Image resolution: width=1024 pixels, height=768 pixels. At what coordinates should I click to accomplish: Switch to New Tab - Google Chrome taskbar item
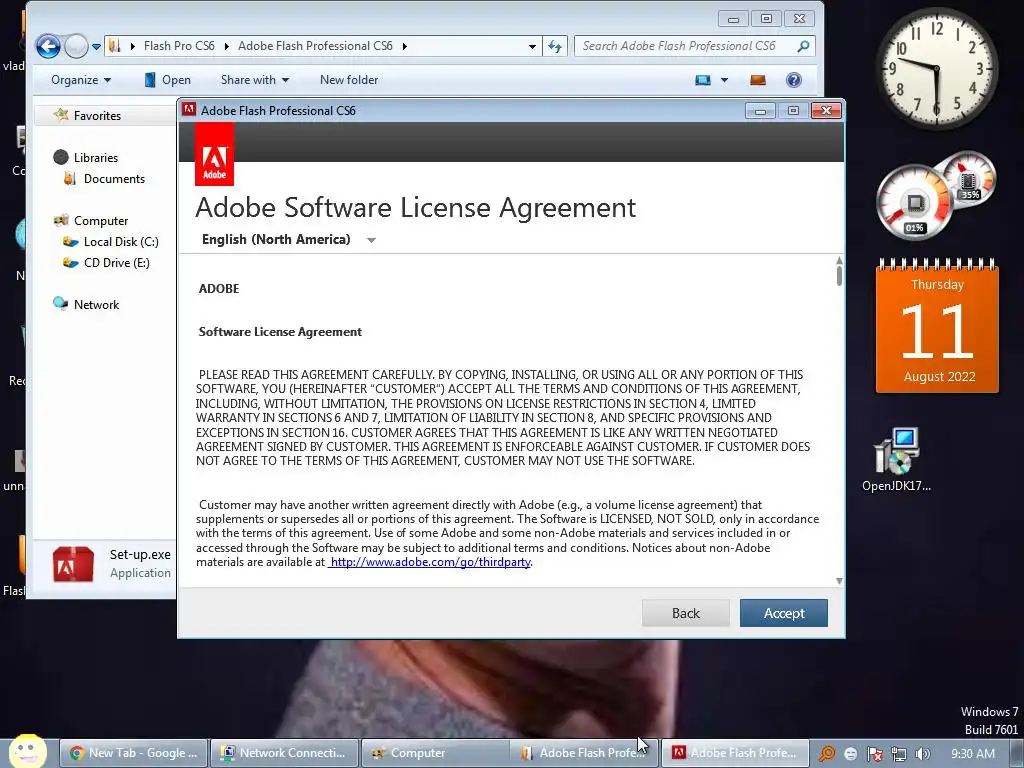click(134, 753)
